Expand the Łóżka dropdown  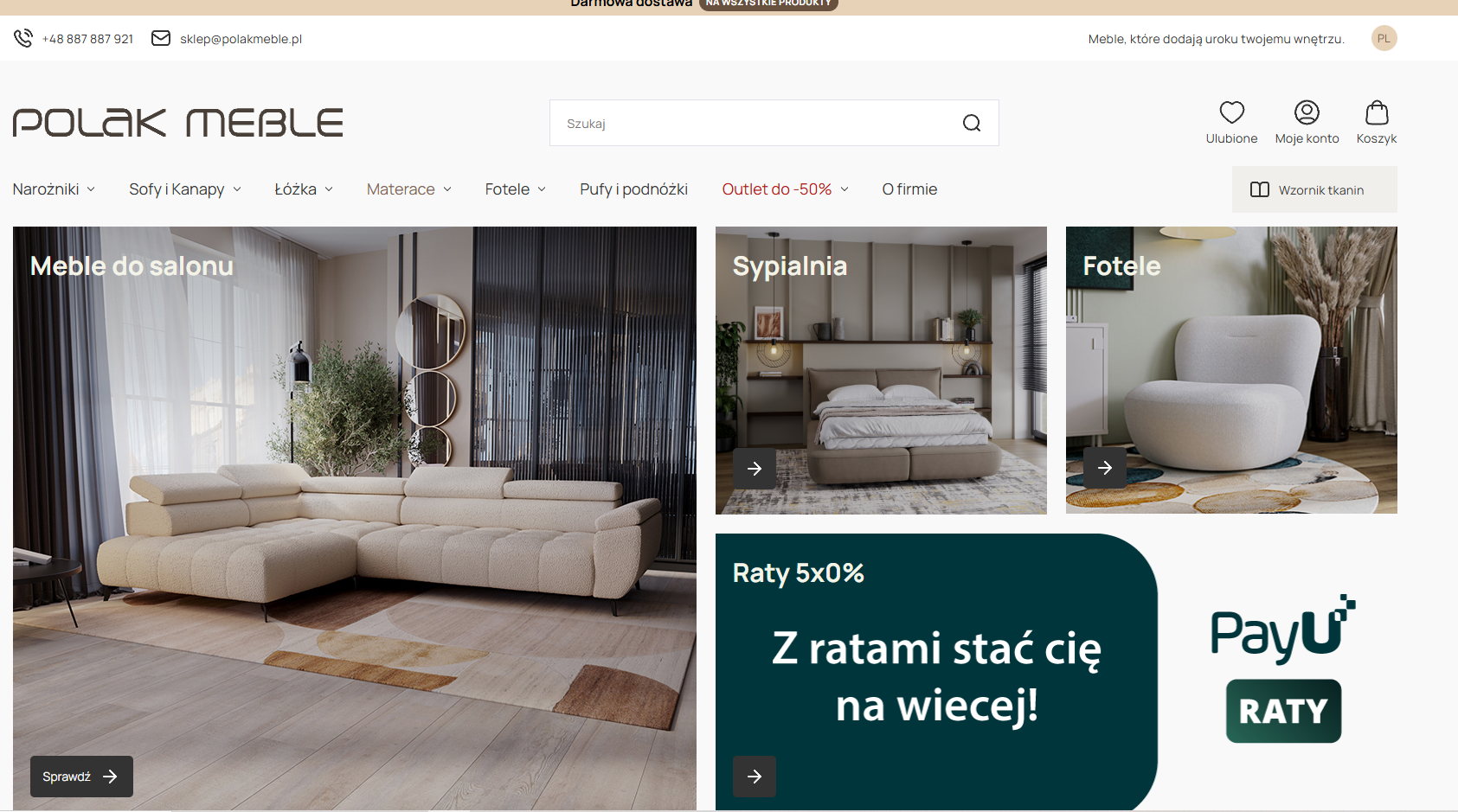point(303,189)
